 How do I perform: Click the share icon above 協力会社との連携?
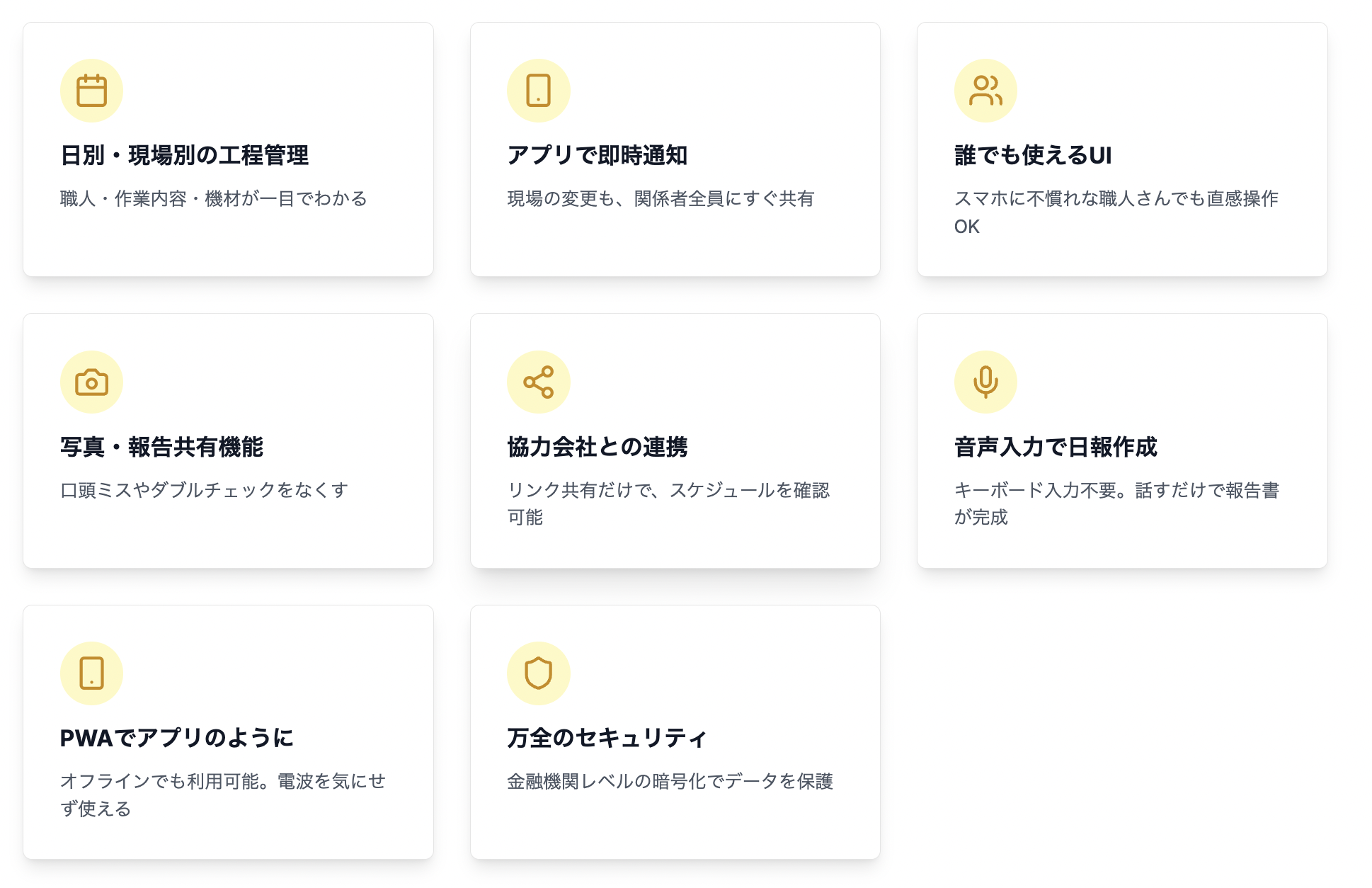538,382
